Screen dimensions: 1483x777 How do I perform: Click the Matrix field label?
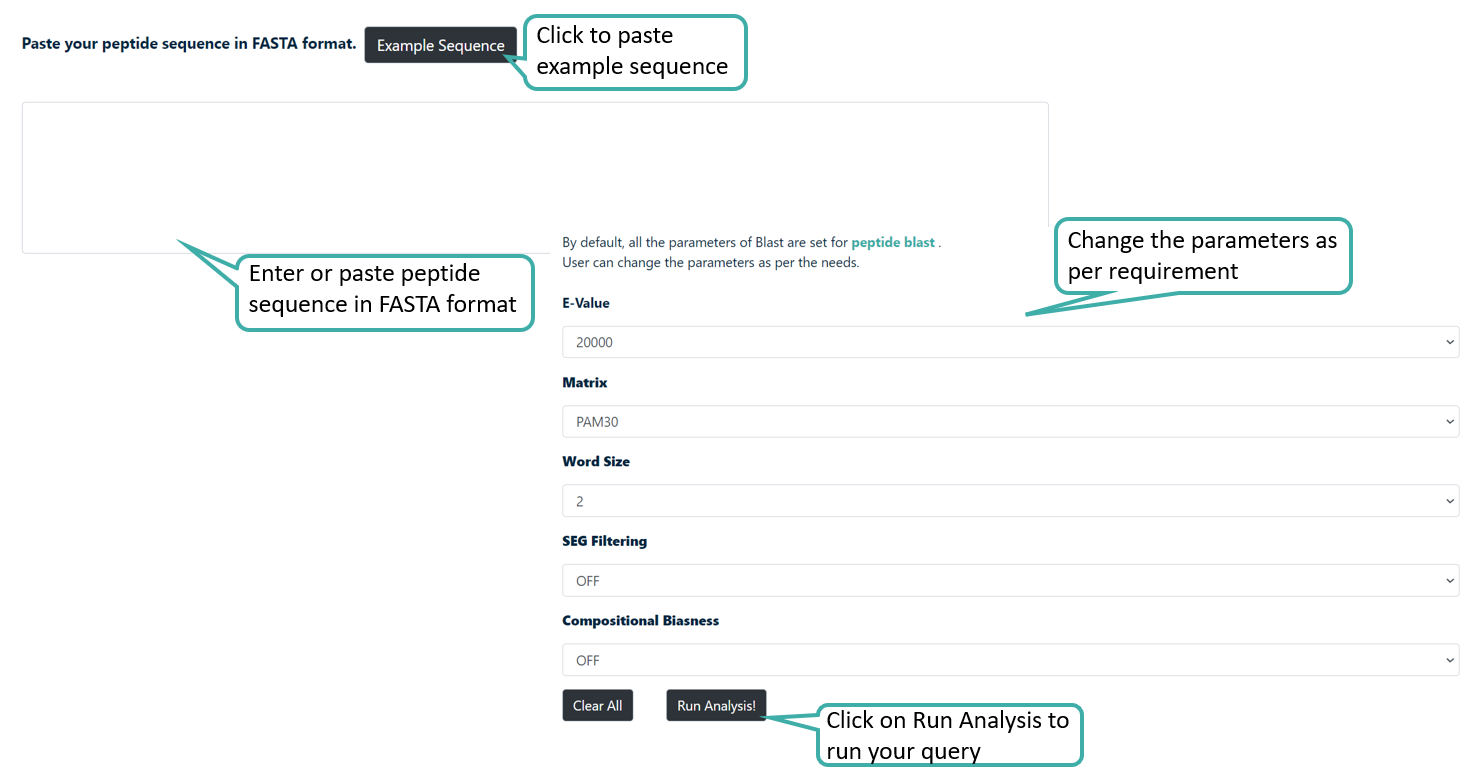coord(585,383)
